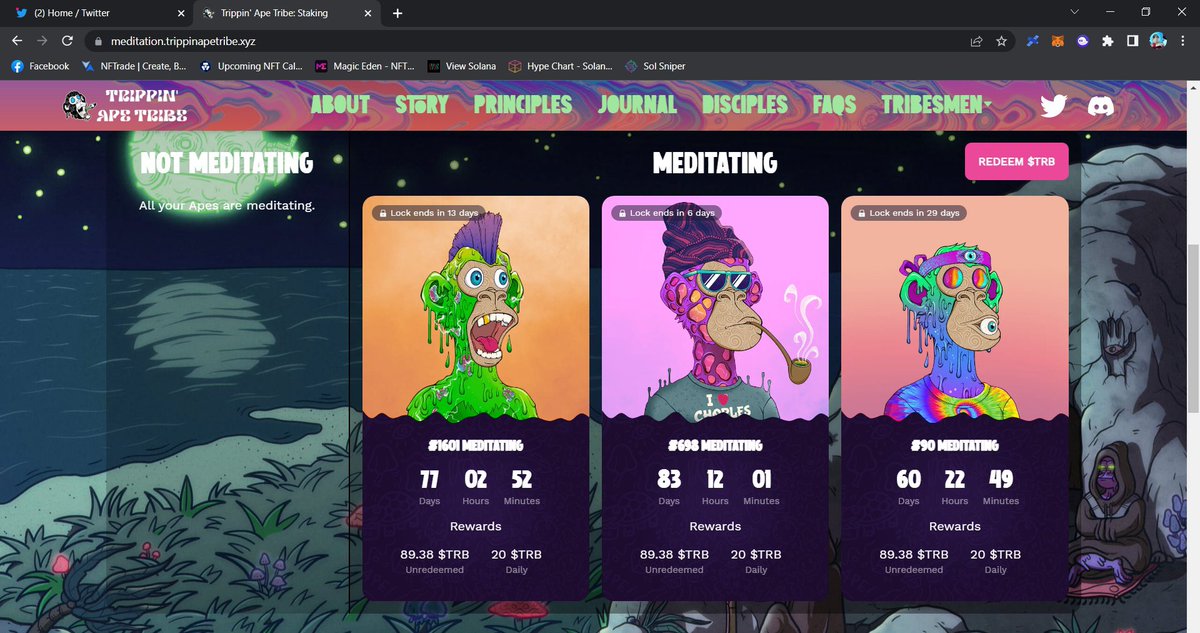
Task: Click the '89.38 $TRB' unredeemed on #1601
Action: pos(434,554)
